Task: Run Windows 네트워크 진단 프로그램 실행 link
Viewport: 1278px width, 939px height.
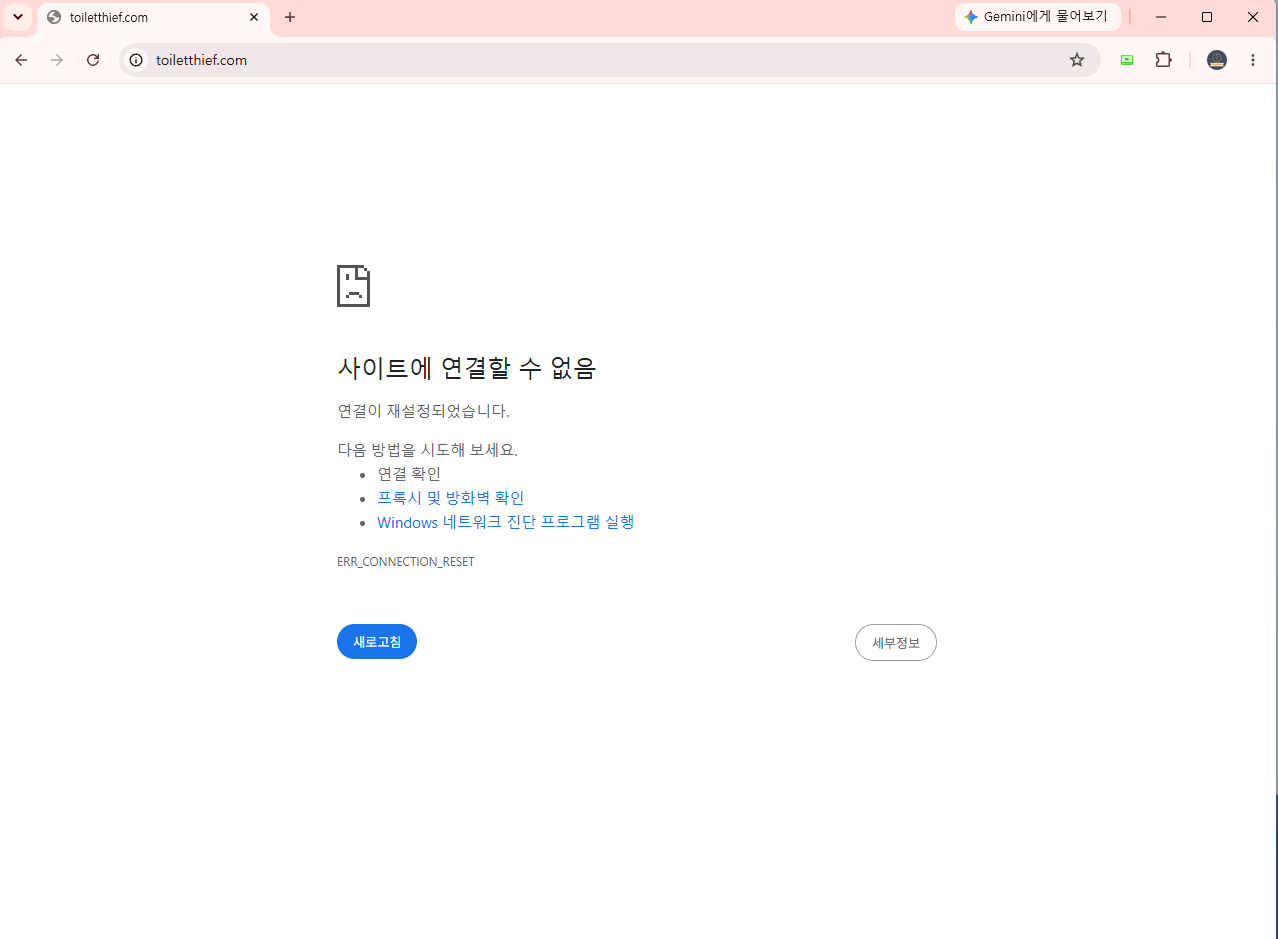Action: pyautogui.click(x=506, y=522)
